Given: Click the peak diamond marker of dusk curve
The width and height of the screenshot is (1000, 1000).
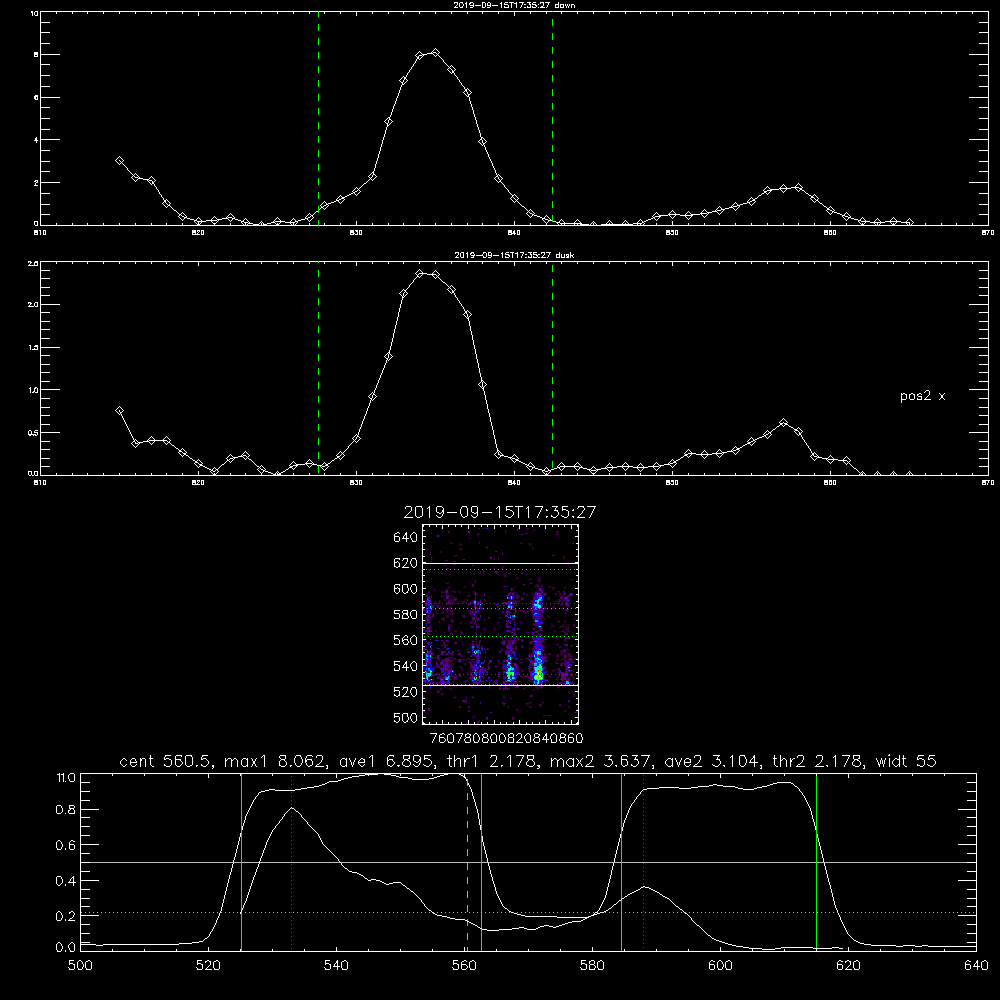Looking at the screenshot, I should pos(420,274).
